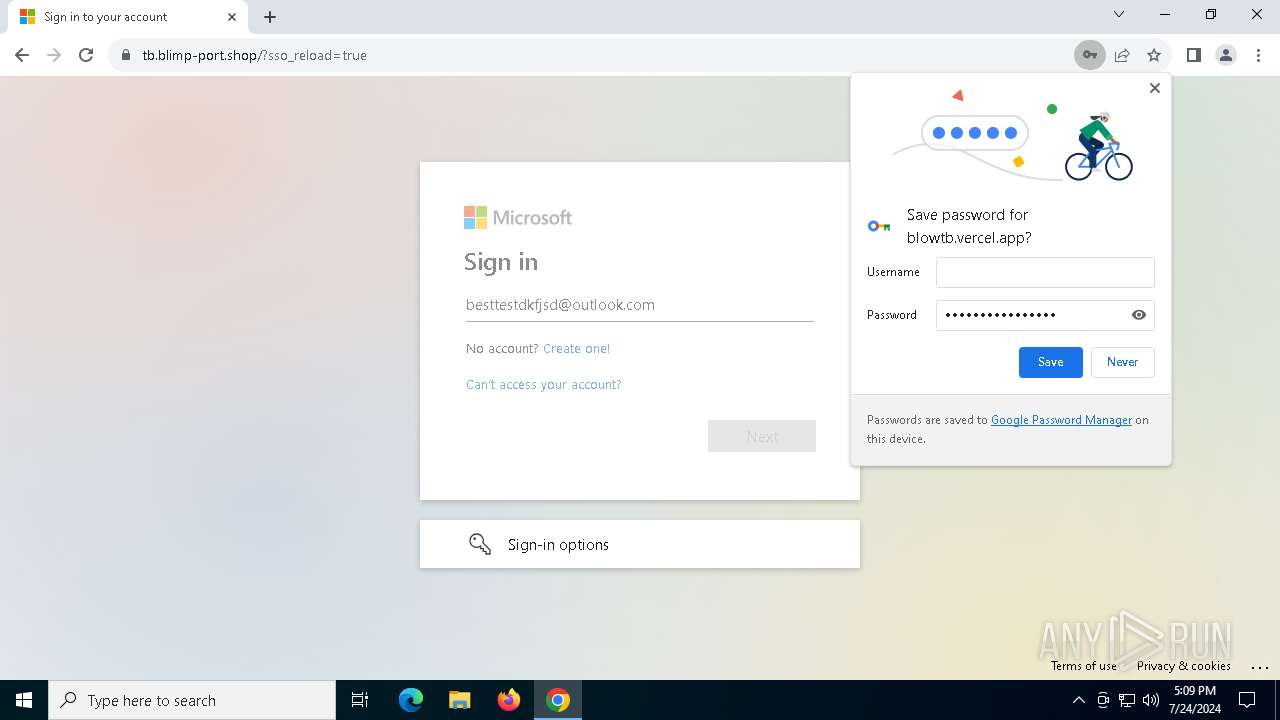Click the ellipsis in the page footer
1280x720 pixels.
(x=1260, y=667)
